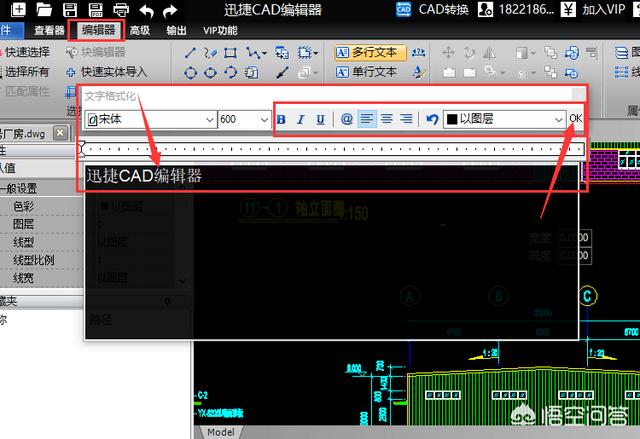The height and width of the screenshot is (439, 640).
Task: Expand the polyline tool dropdown arrow
Action: click(x=265, y=53)
